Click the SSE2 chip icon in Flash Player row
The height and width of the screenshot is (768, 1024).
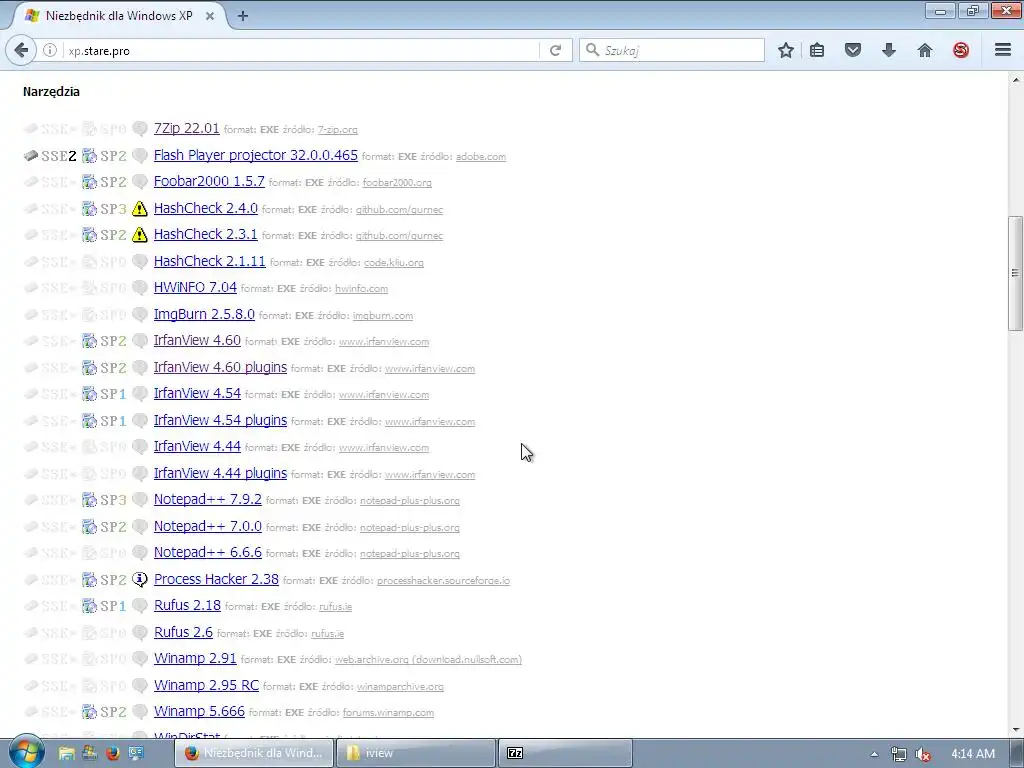31,156
